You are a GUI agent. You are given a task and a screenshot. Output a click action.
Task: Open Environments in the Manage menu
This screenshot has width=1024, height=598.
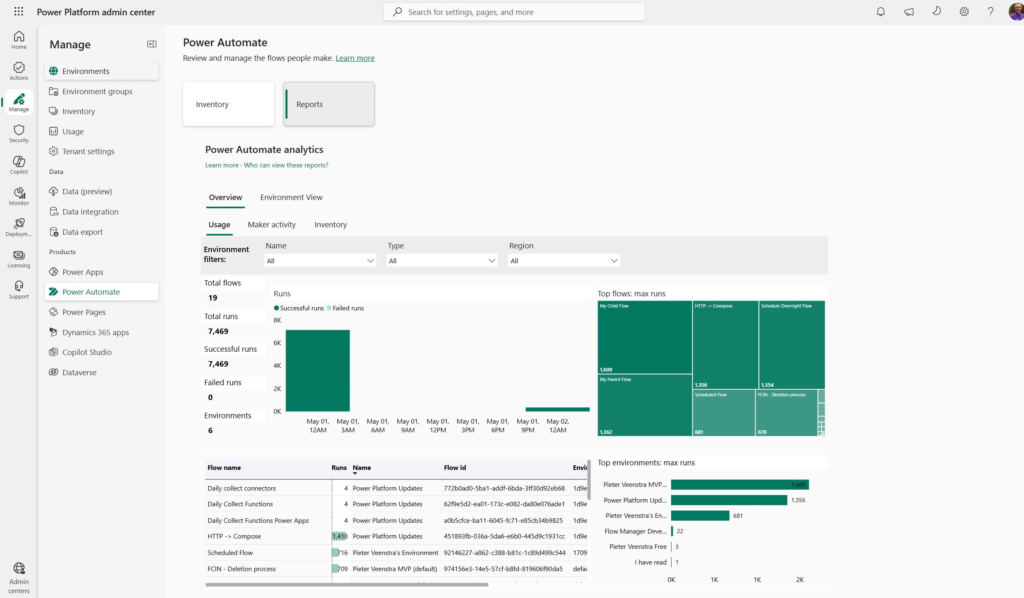101,71
